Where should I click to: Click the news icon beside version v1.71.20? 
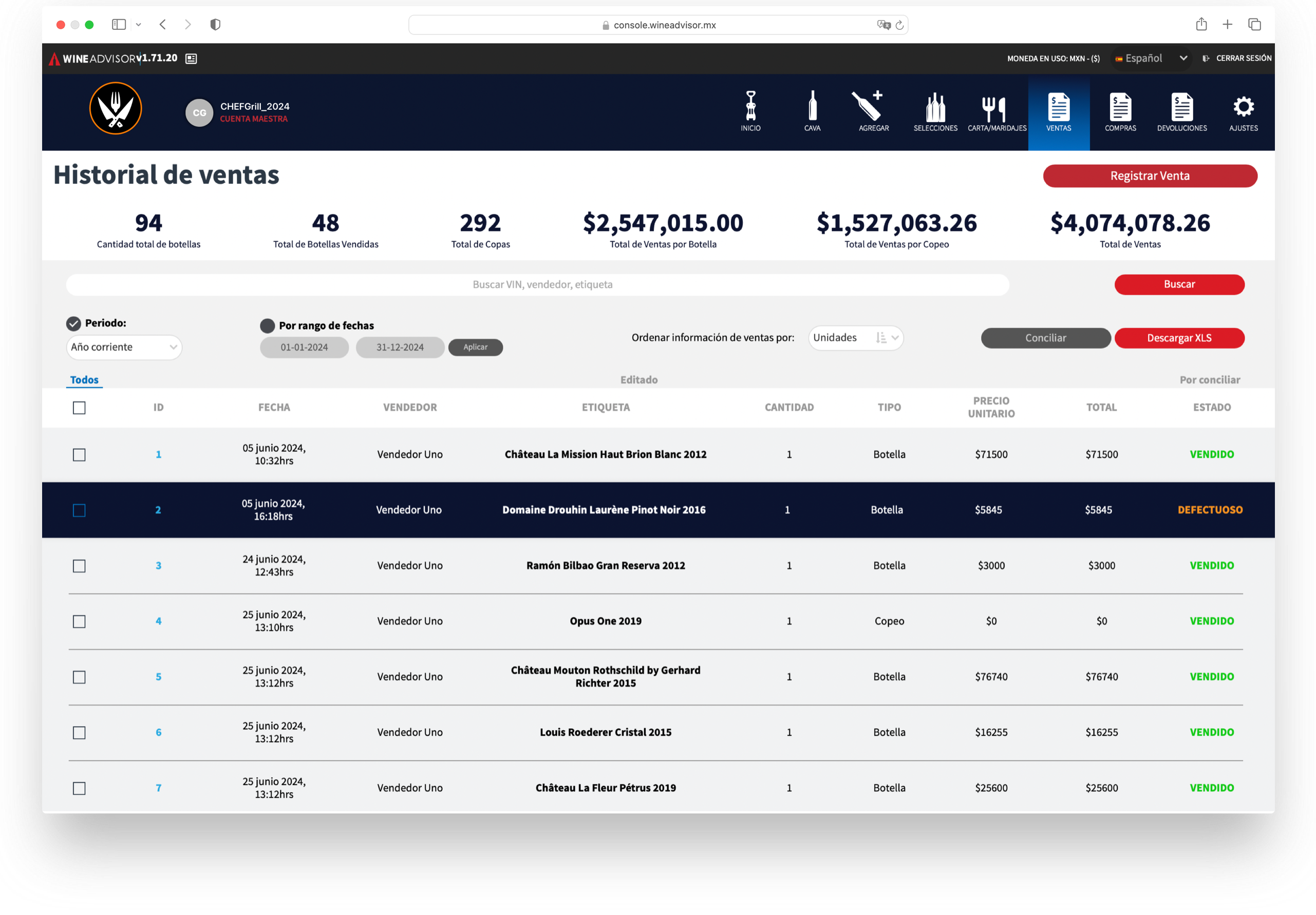pos(192,59)
